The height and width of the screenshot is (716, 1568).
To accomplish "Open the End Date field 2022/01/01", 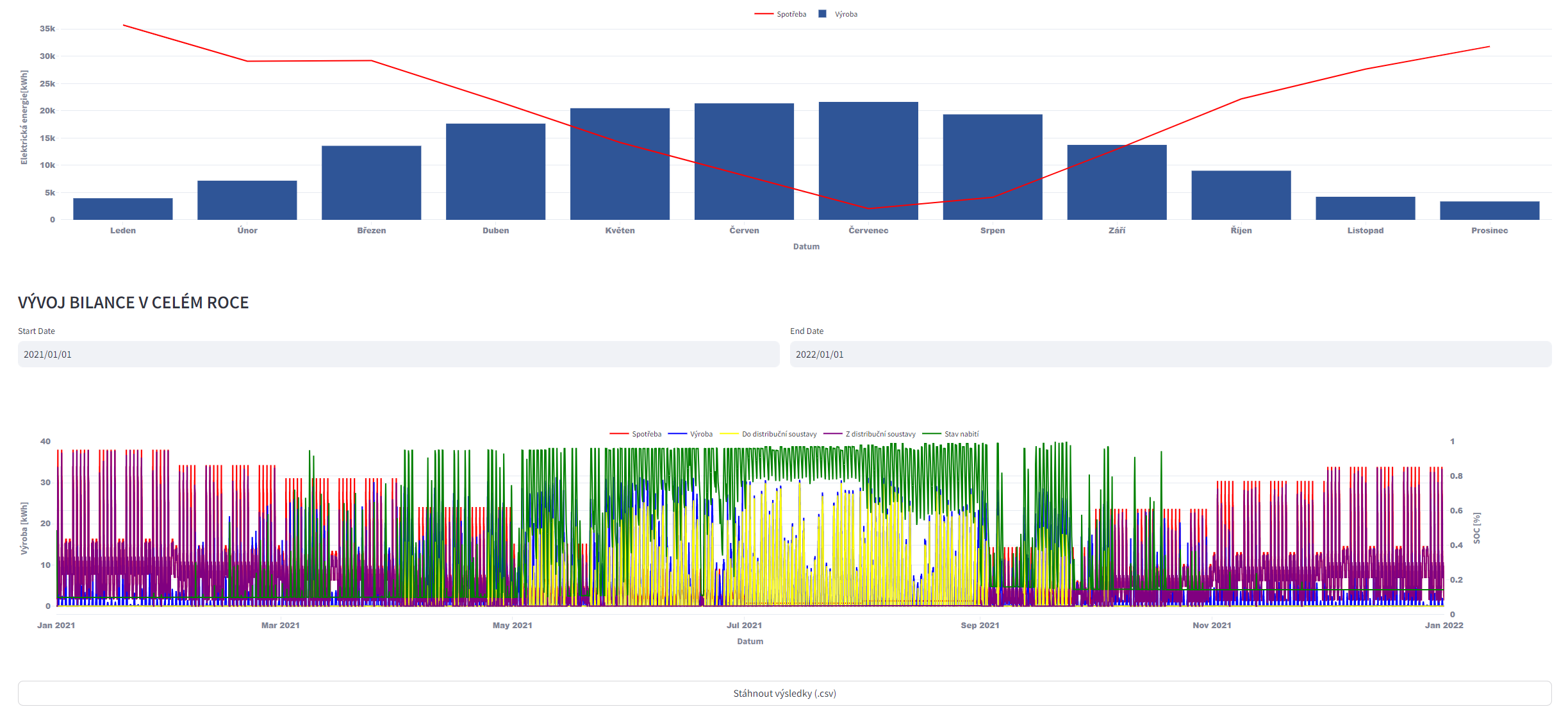I will pos(1171,354).
